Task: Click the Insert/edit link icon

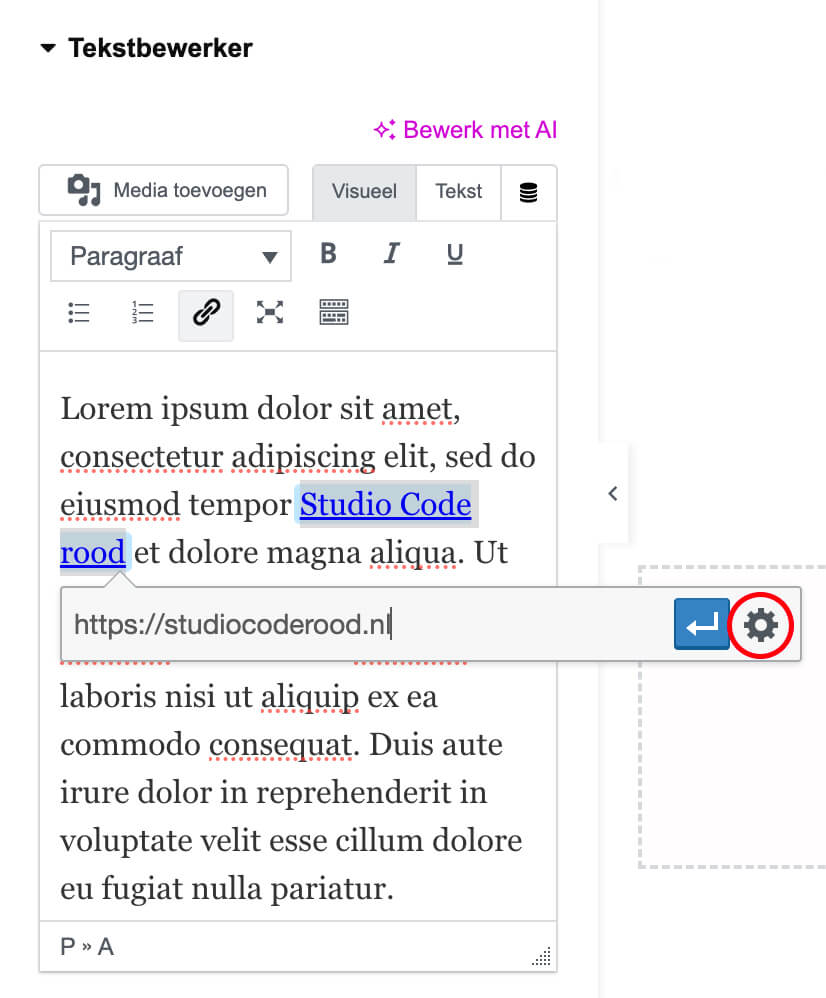Action: pyautogui.click(x=206, y=314)
